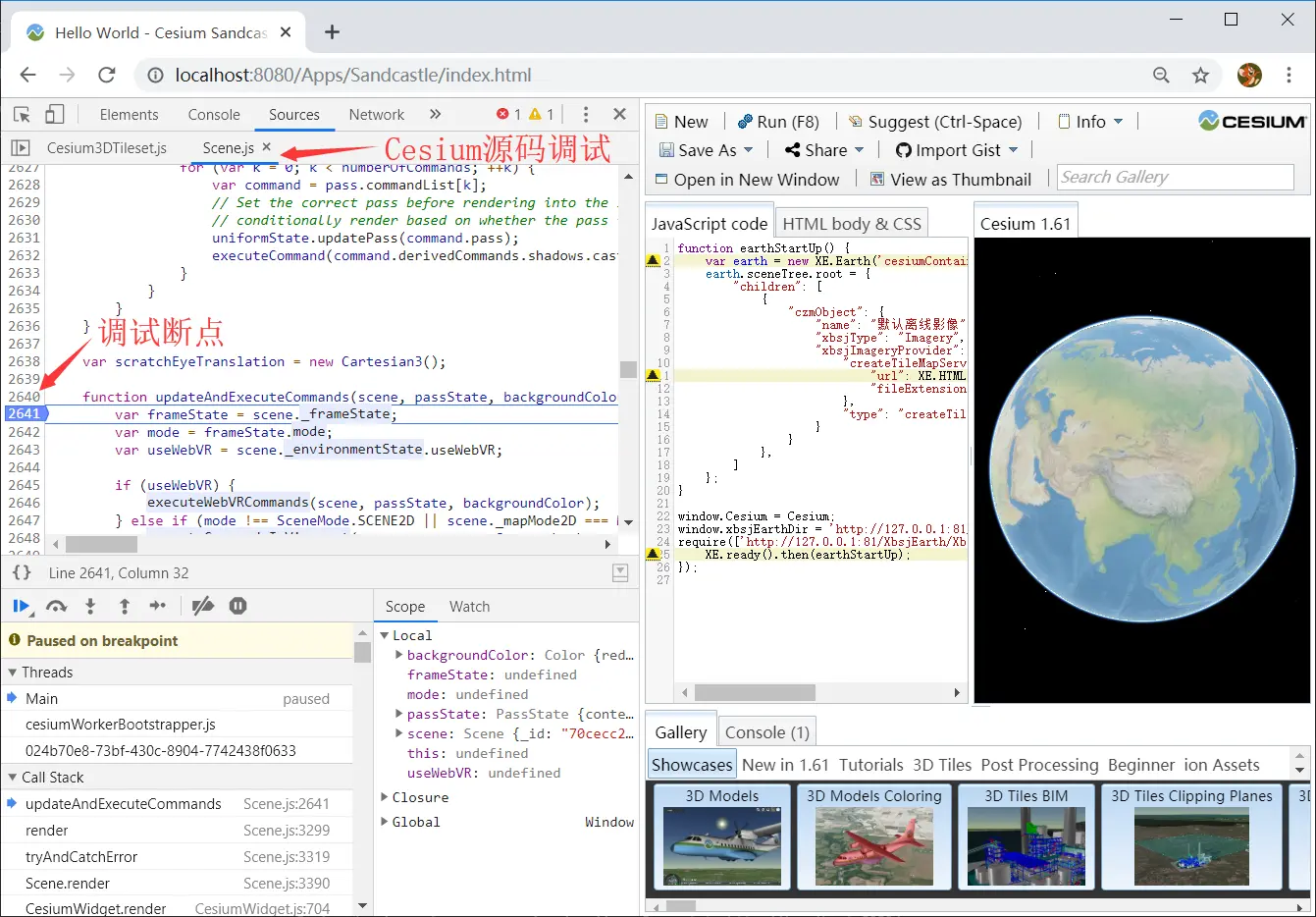Step into next function call

tap(90, 606)
